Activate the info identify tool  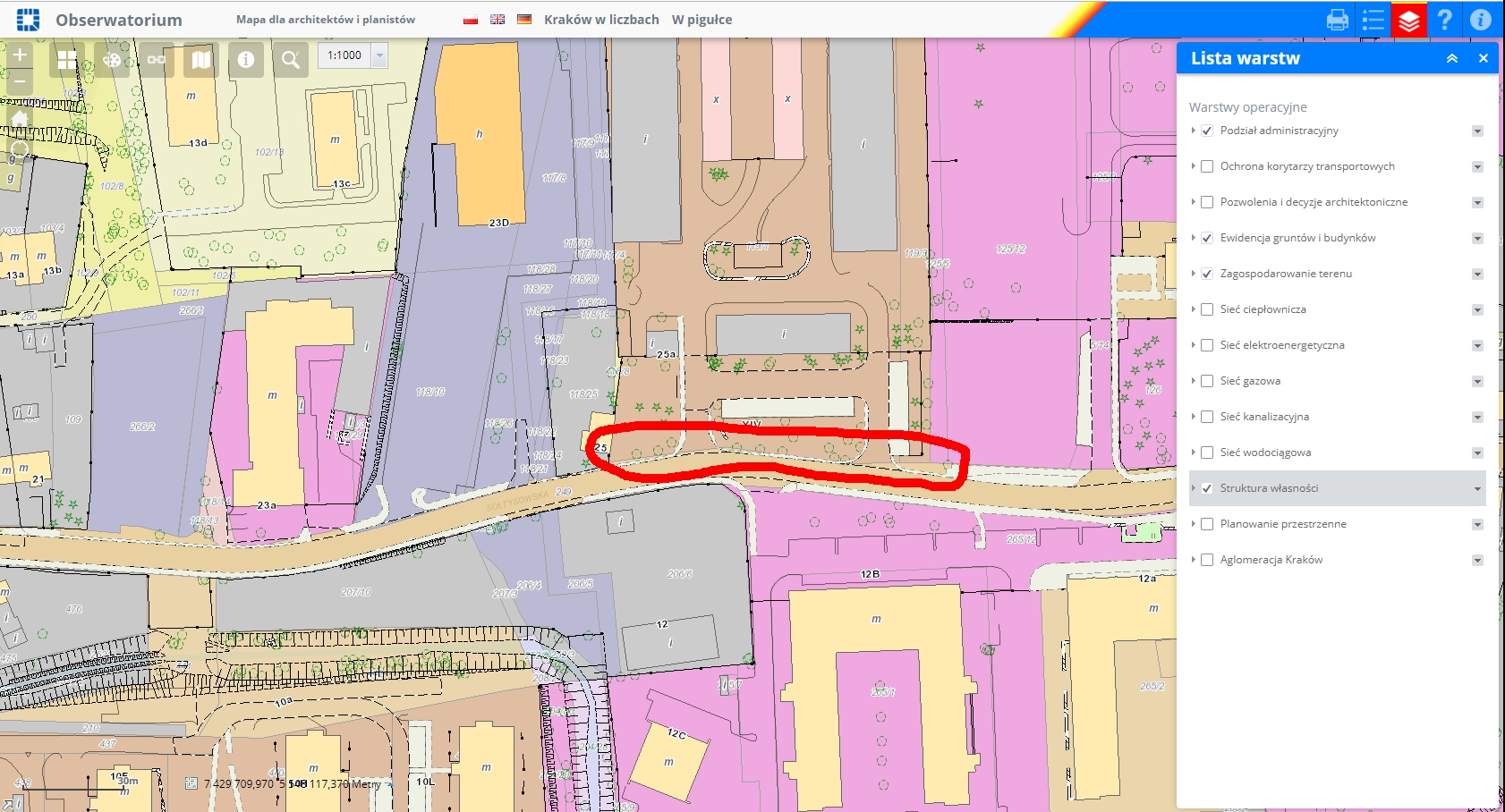[x=246, y=60]
